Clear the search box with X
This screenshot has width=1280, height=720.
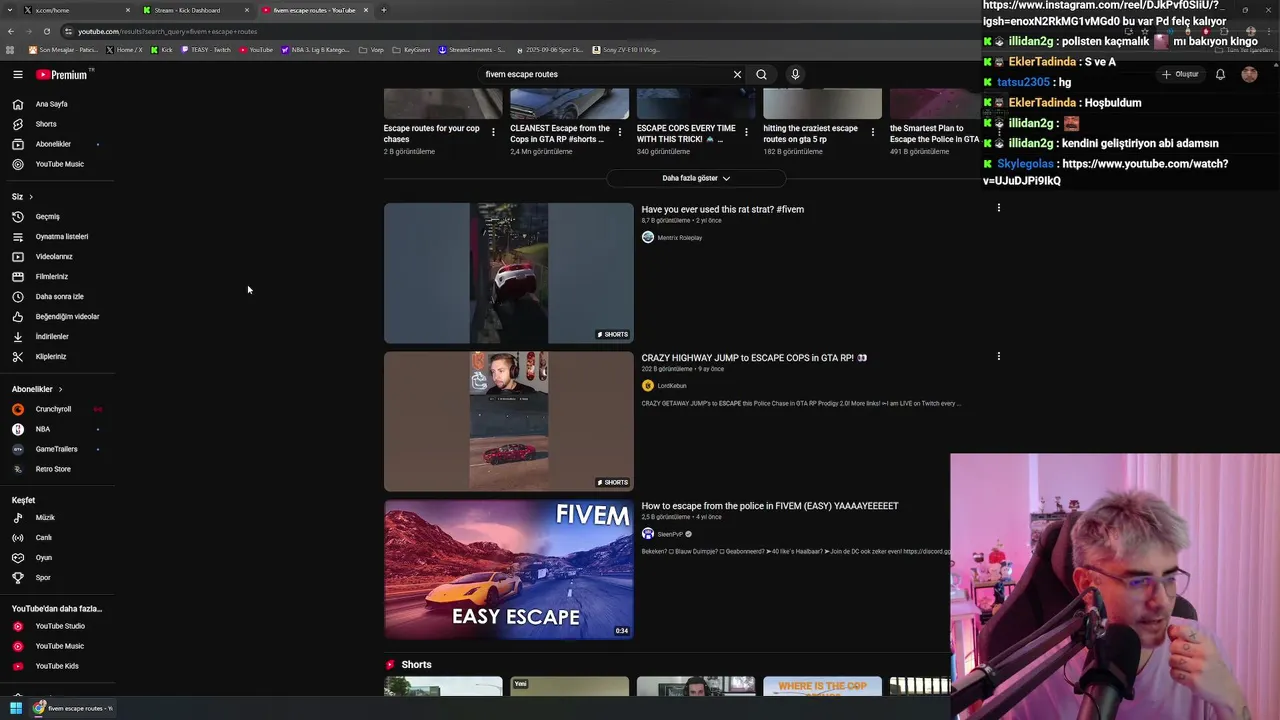pos(737,74)
